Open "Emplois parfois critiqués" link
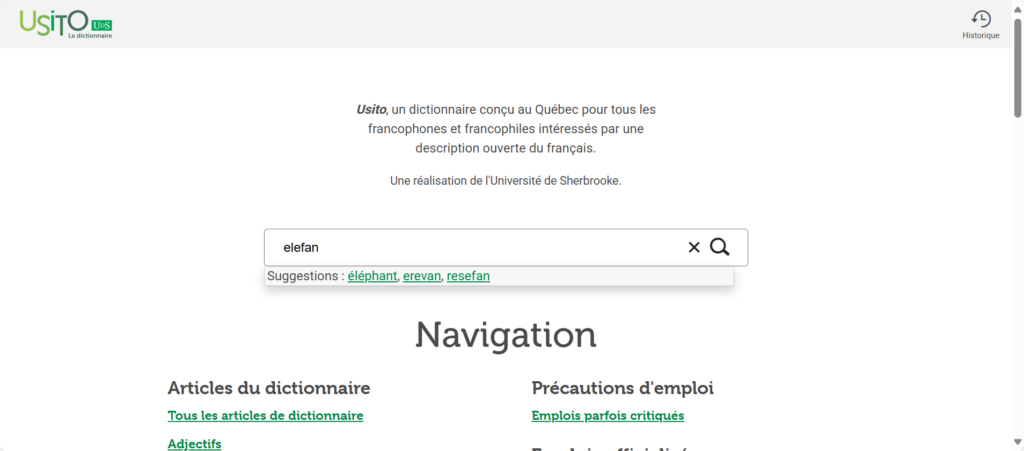The width and height of the screenshot is (1024, 451). 608,416
